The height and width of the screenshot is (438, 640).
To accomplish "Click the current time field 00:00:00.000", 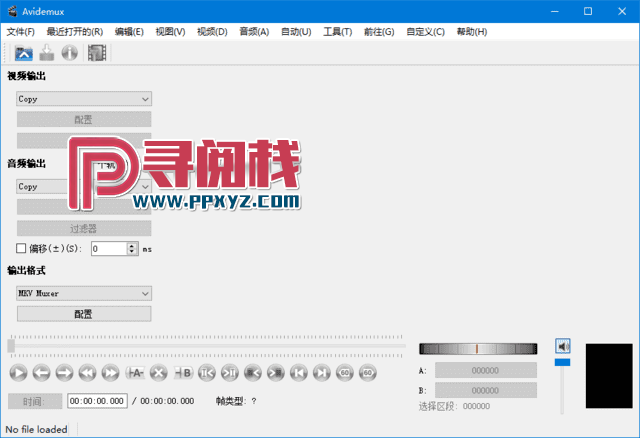I will click(97, 401).
